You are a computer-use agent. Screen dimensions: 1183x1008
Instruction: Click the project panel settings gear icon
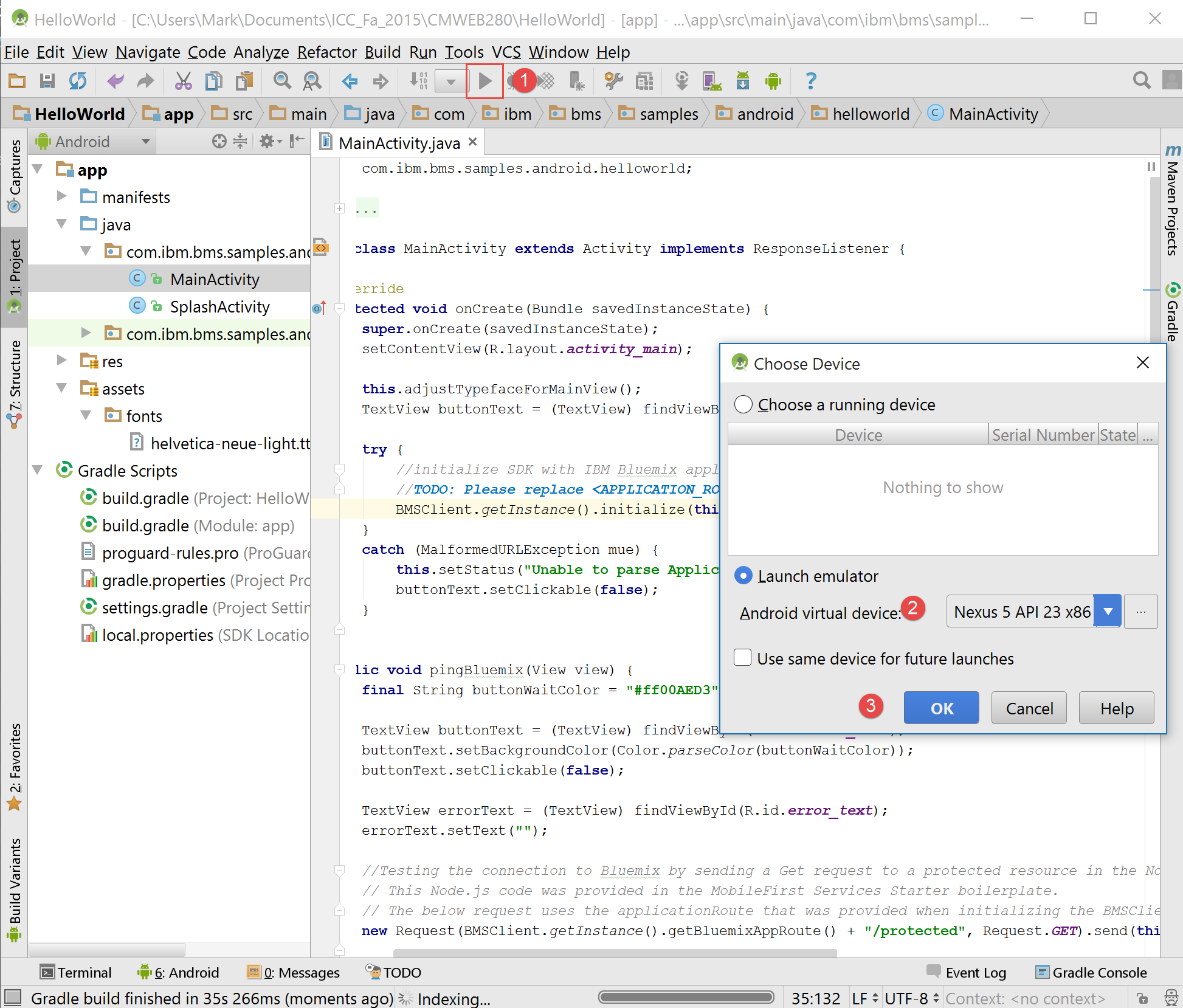click(x=270, y=142)
